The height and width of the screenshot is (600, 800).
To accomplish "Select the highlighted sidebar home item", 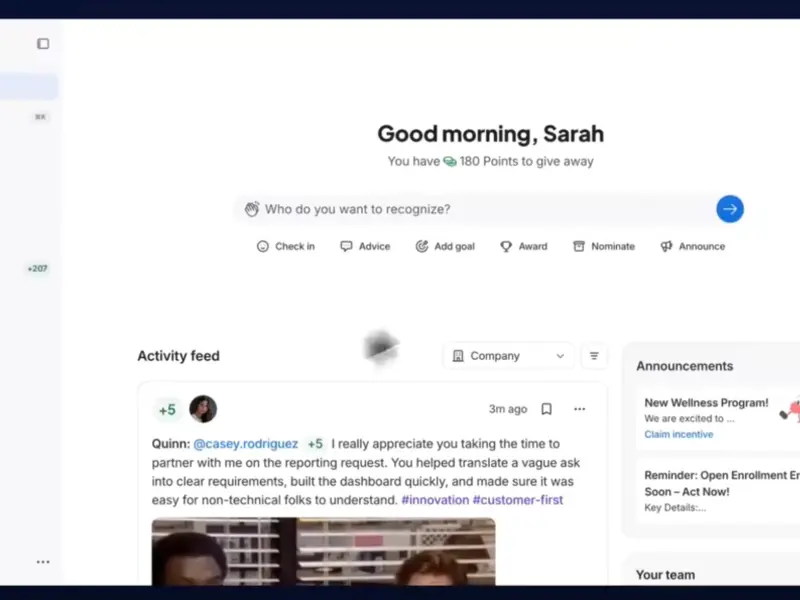I will tap(29, 86).
